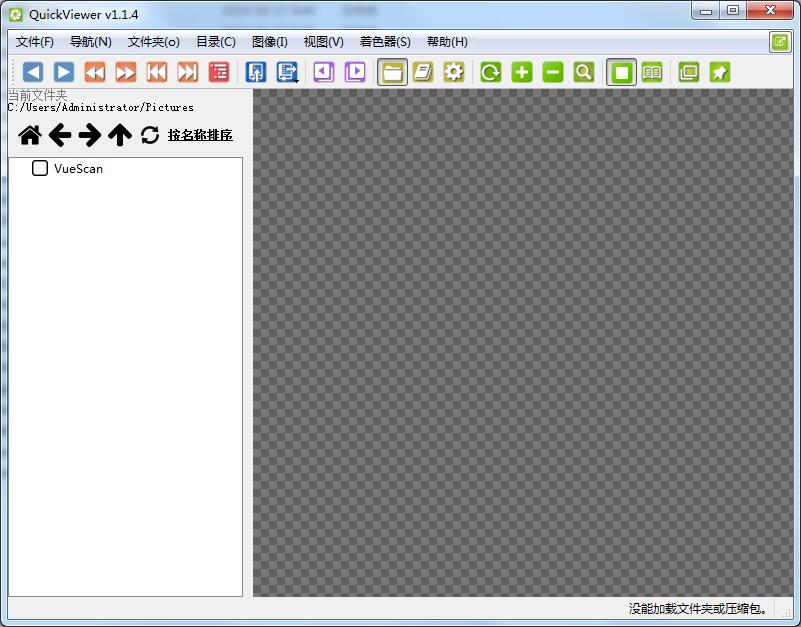Image resolution: width=801 pixels, height=627 pixels.
Task: Select the VueScan folder entry
Action: click(78, 168)
